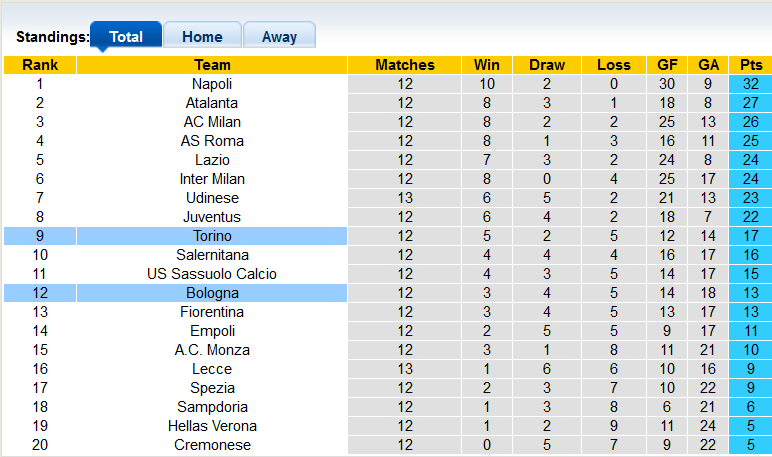The height and width of the screenshot is (457, 772).
Task: Click the Matches column header
Action: tap(405, 65)
